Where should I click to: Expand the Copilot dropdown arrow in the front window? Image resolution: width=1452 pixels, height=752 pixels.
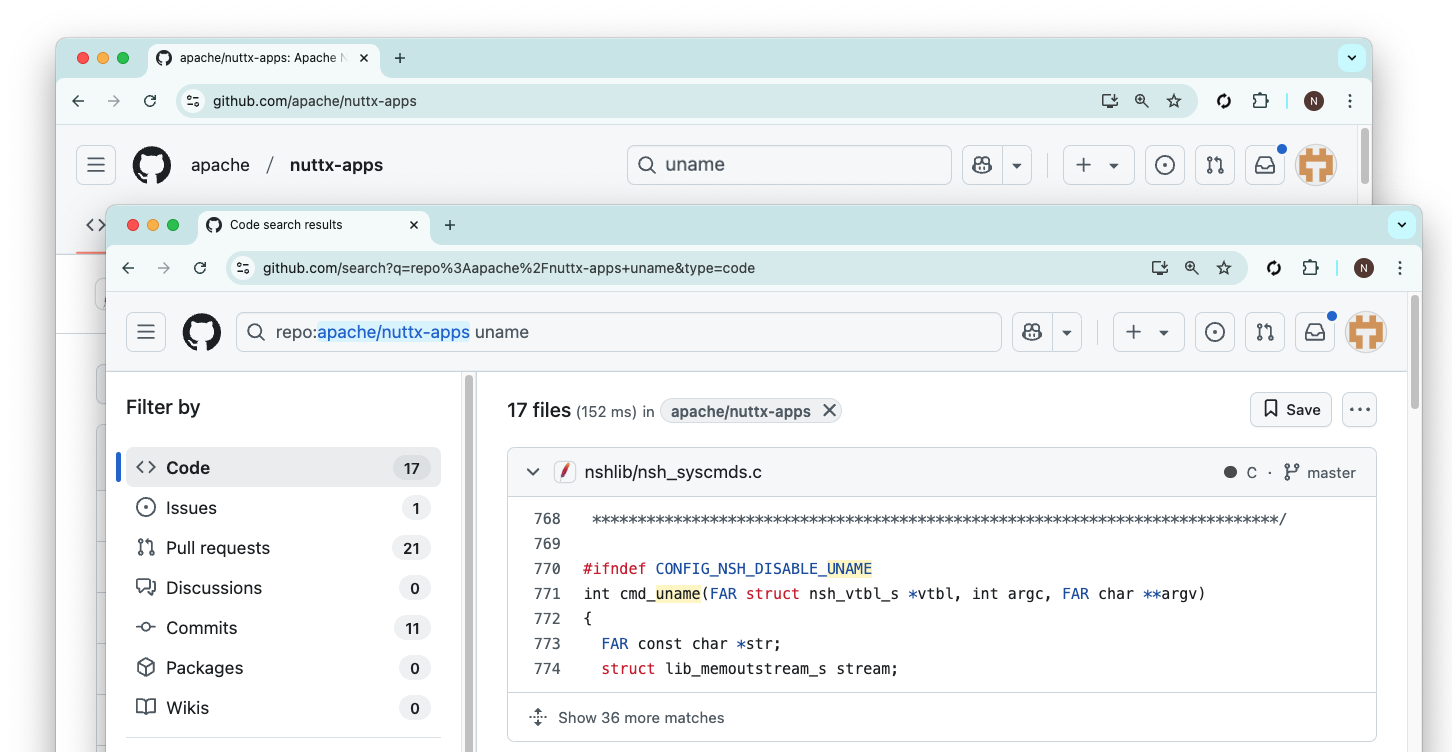click(1068, 332)
